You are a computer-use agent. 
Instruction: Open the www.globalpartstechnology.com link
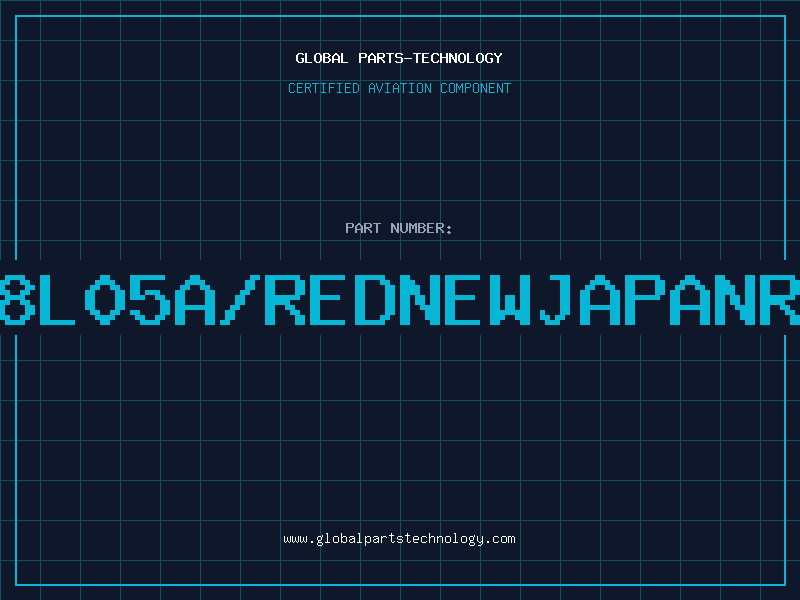tap(399, 539)
